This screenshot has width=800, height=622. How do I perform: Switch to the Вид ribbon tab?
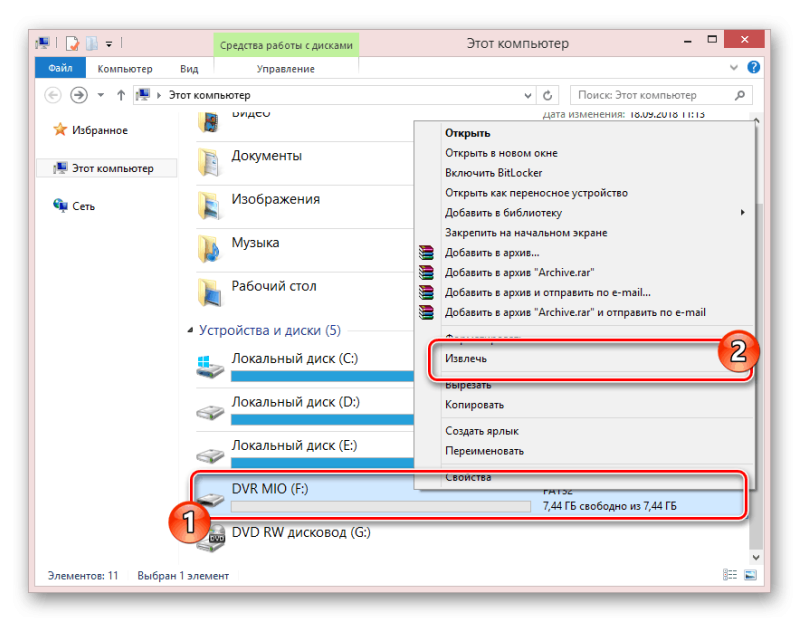pyautogui.click(x=189, y=68)
